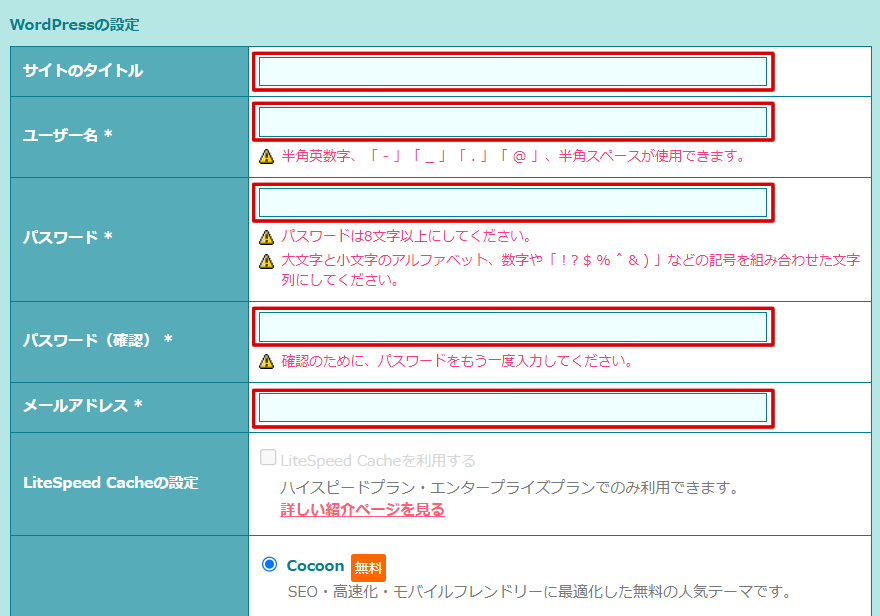Click into the ユーザー名 text box
880x616 pixels.
coord(513,122)
